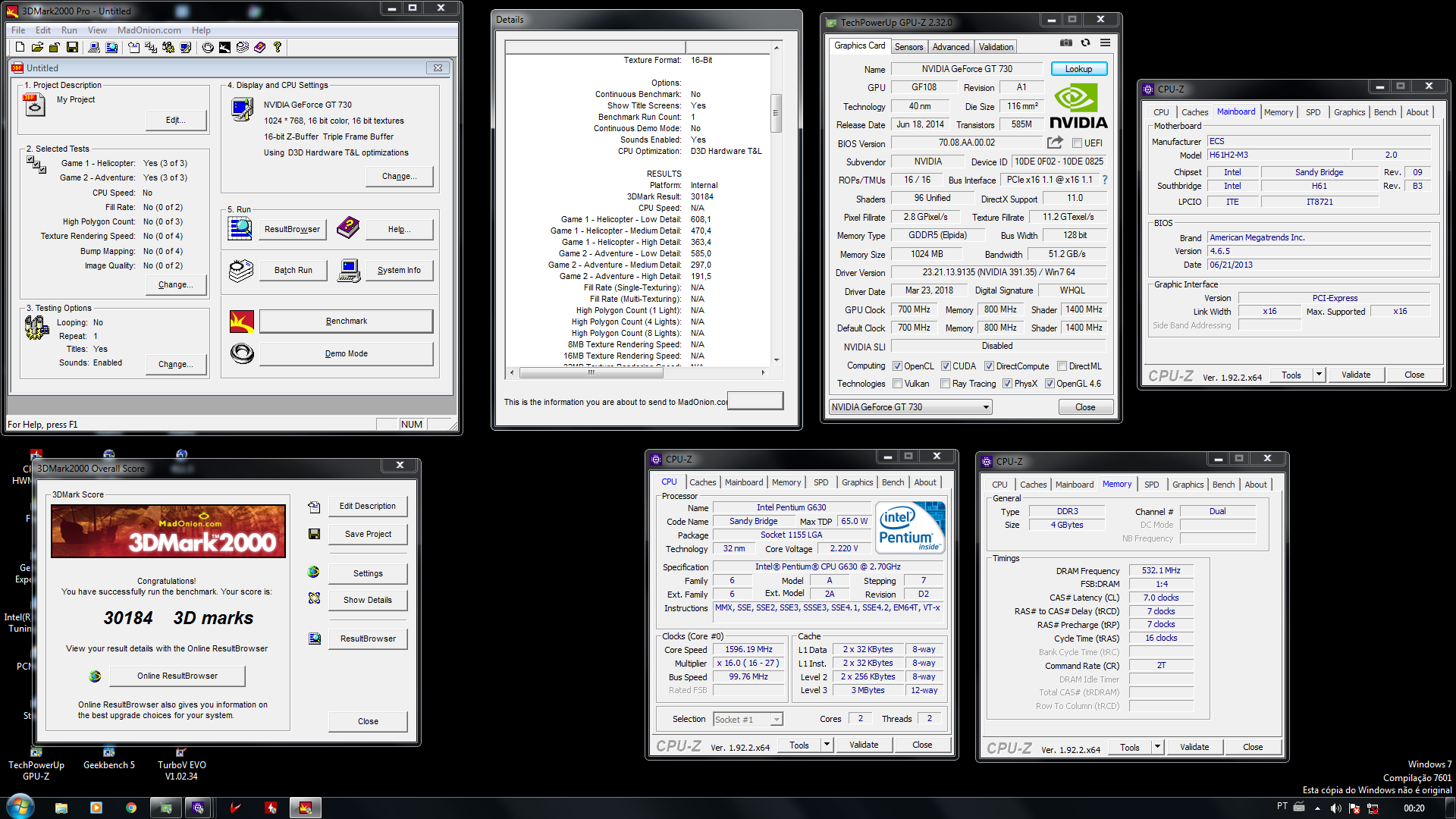Toggle the Ray Tracing checkbox in GPU-Z
Screen dimensions: 1456x819
click(x=945, y=384)
